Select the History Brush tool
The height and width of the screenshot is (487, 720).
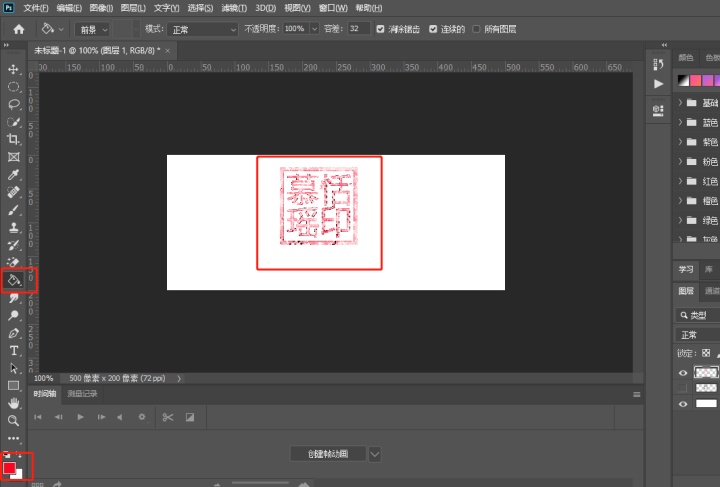coord(13,245)
